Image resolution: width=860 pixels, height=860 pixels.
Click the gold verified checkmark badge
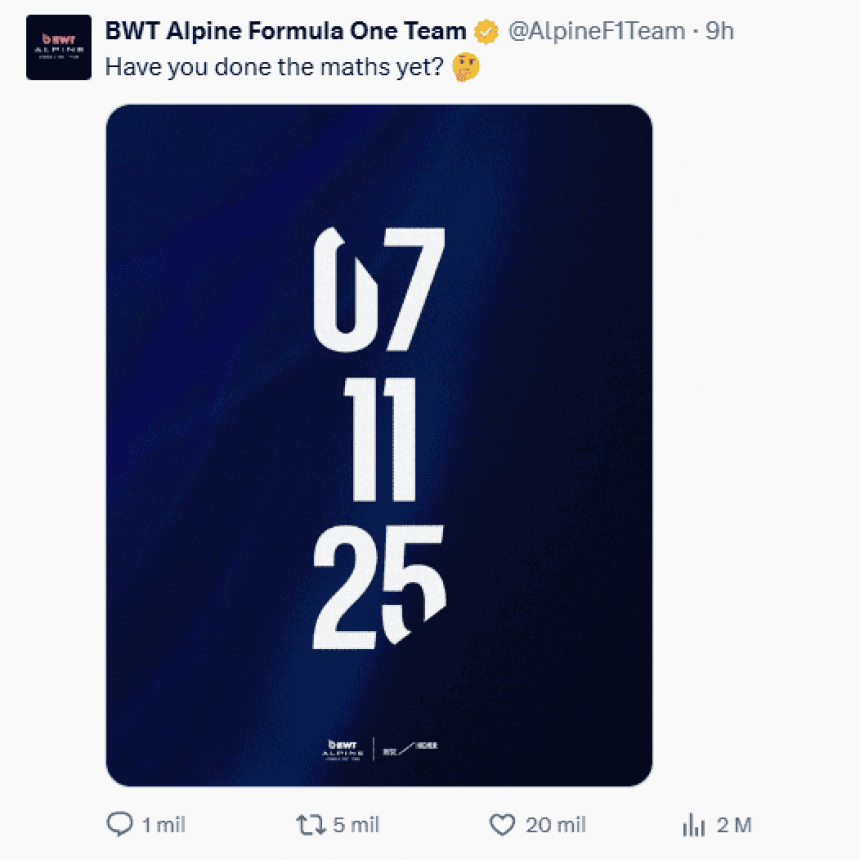485,31
